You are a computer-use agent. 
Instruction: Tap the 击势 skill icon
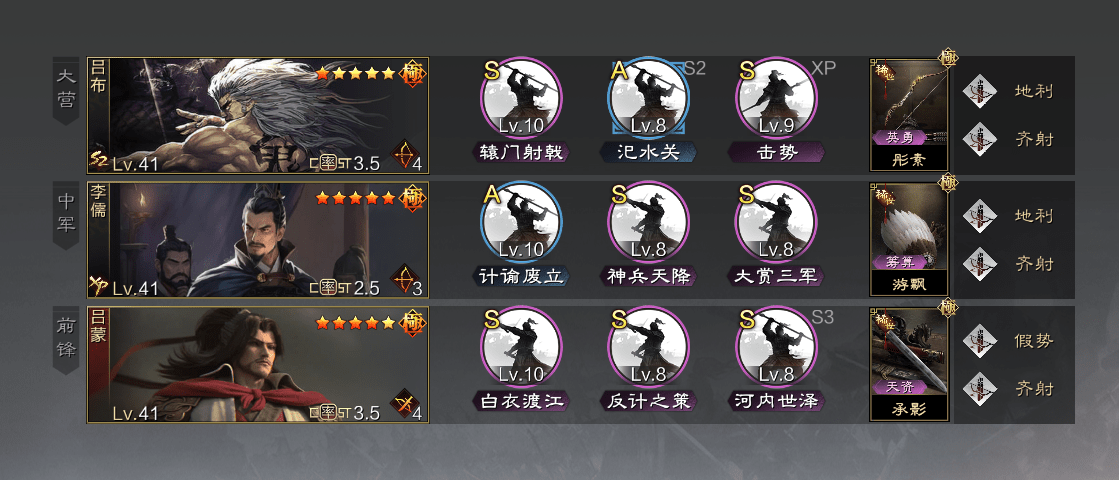(776, 98)
